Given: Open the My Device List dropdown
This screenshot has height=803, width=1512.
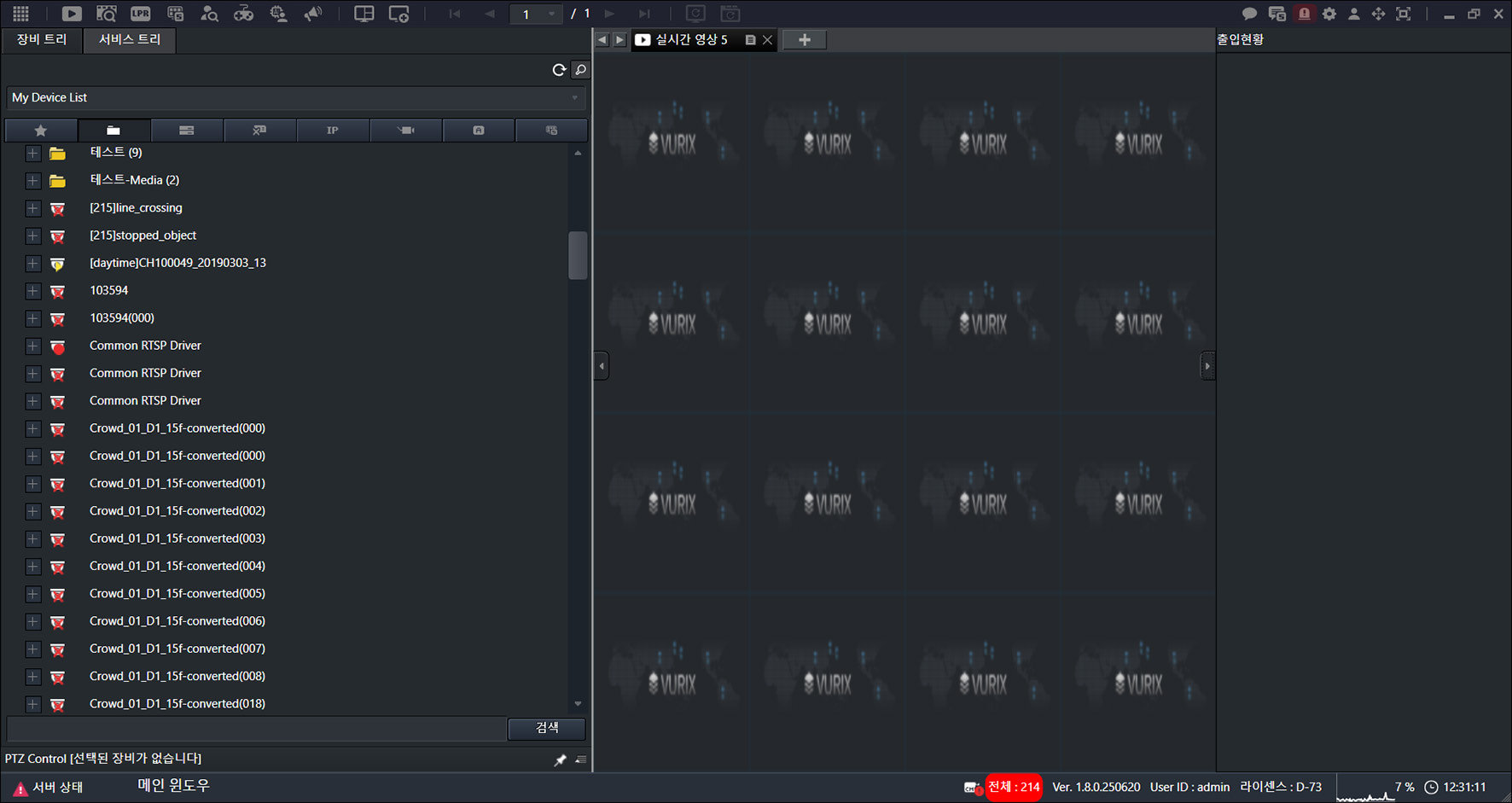Looking at the screenshot, I should pyautogui.click(x=296, y=98).
